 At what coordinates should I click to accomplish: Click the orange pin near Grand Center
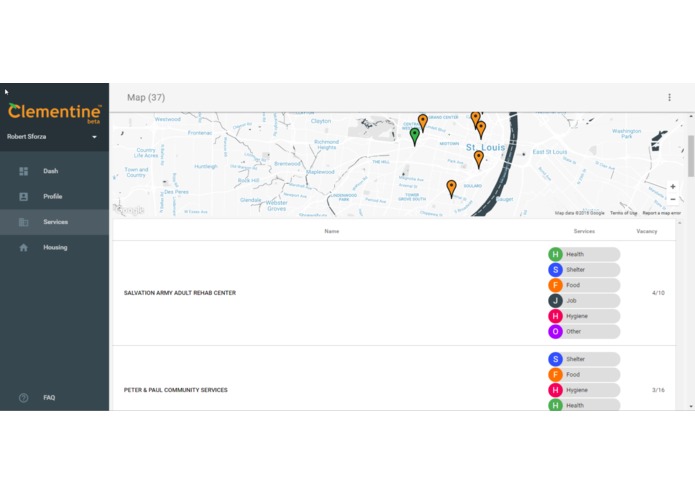tap(423, 123)
